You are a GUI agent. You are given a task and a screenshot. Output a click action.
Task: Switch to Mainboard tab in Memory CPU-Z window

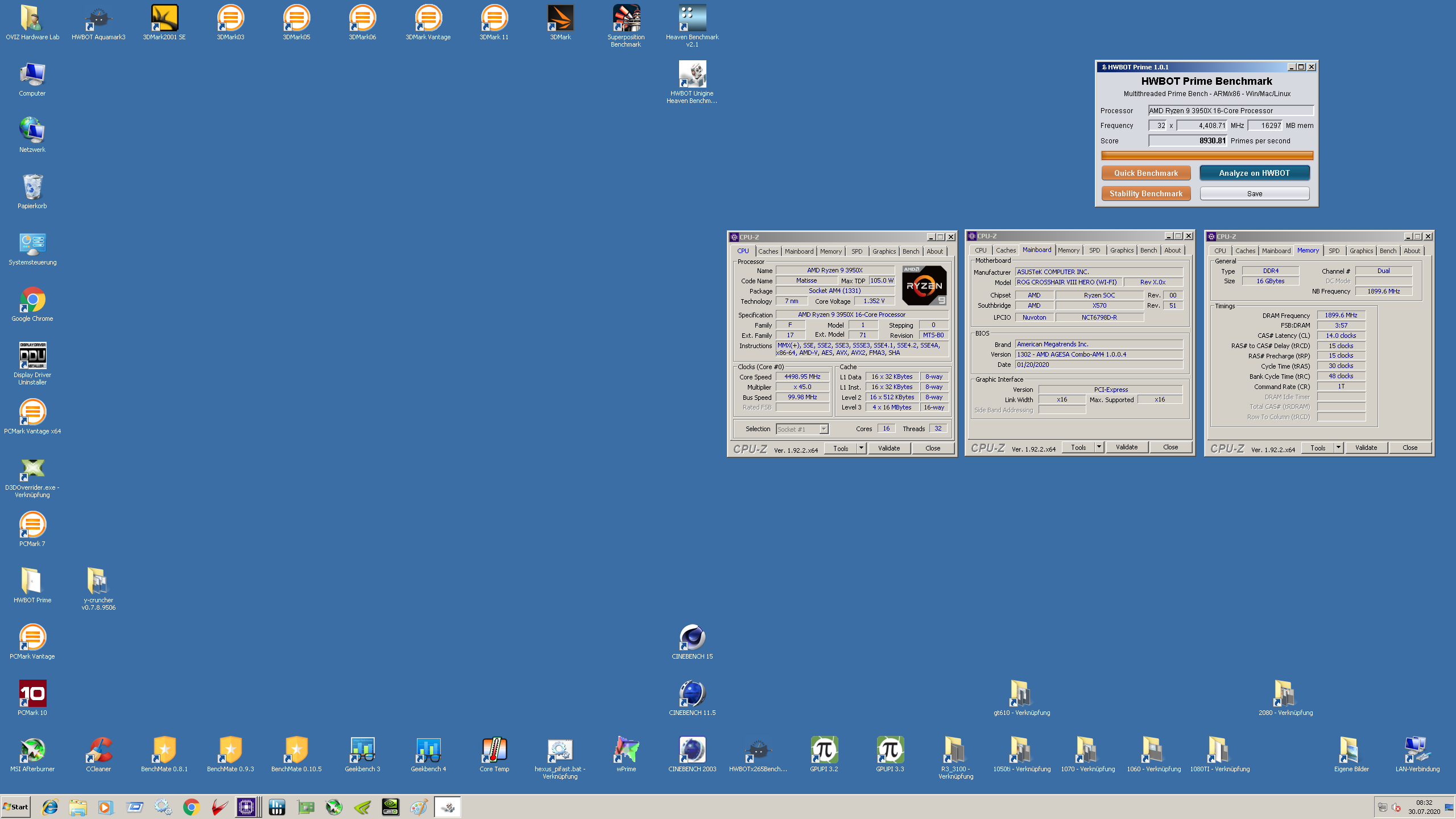coord(1276,251)
